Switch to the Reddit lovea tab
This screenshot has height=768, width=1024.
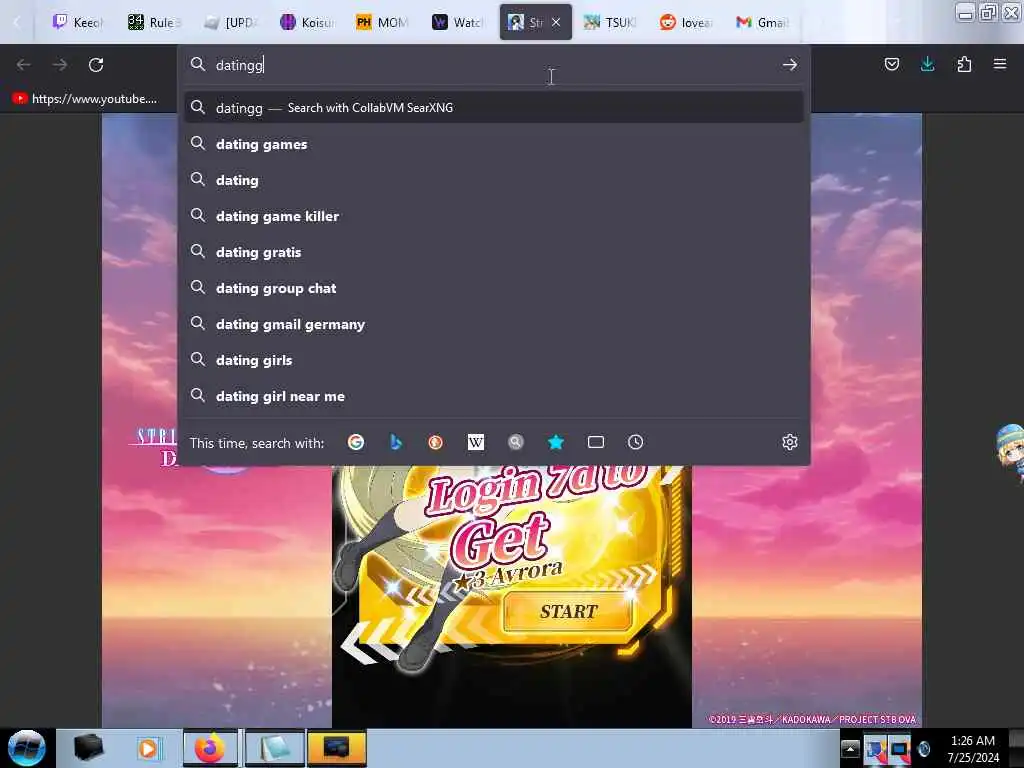coord(686,22)
